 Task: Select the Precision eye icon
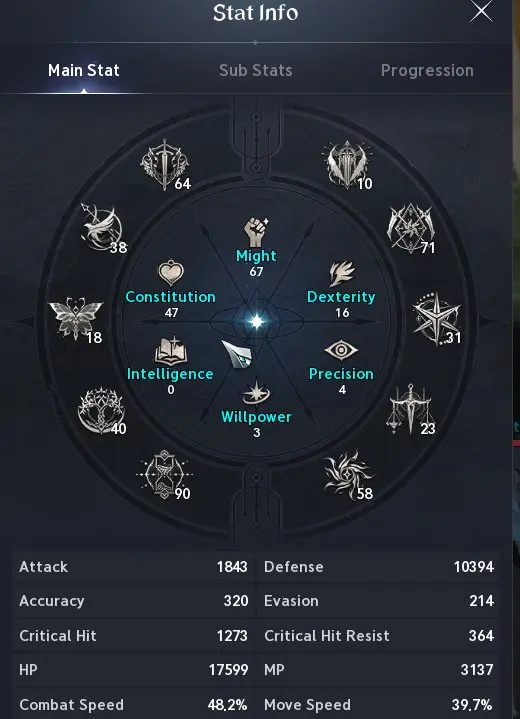point(341,350)
